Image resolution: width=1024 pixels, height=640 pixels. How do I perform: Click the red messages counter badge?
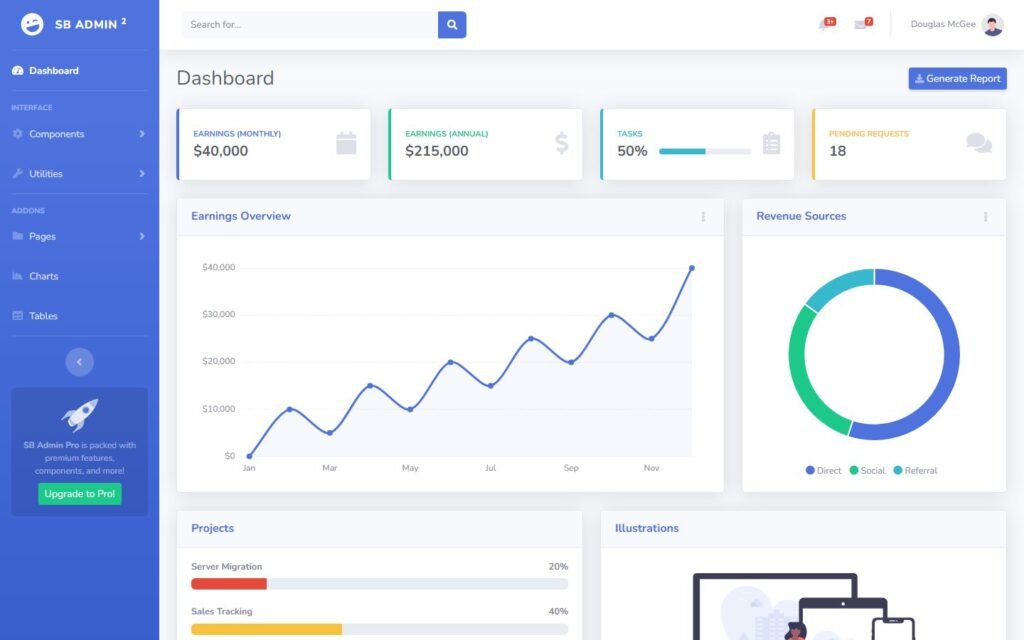pyautogui.click(x=869, y=22)
